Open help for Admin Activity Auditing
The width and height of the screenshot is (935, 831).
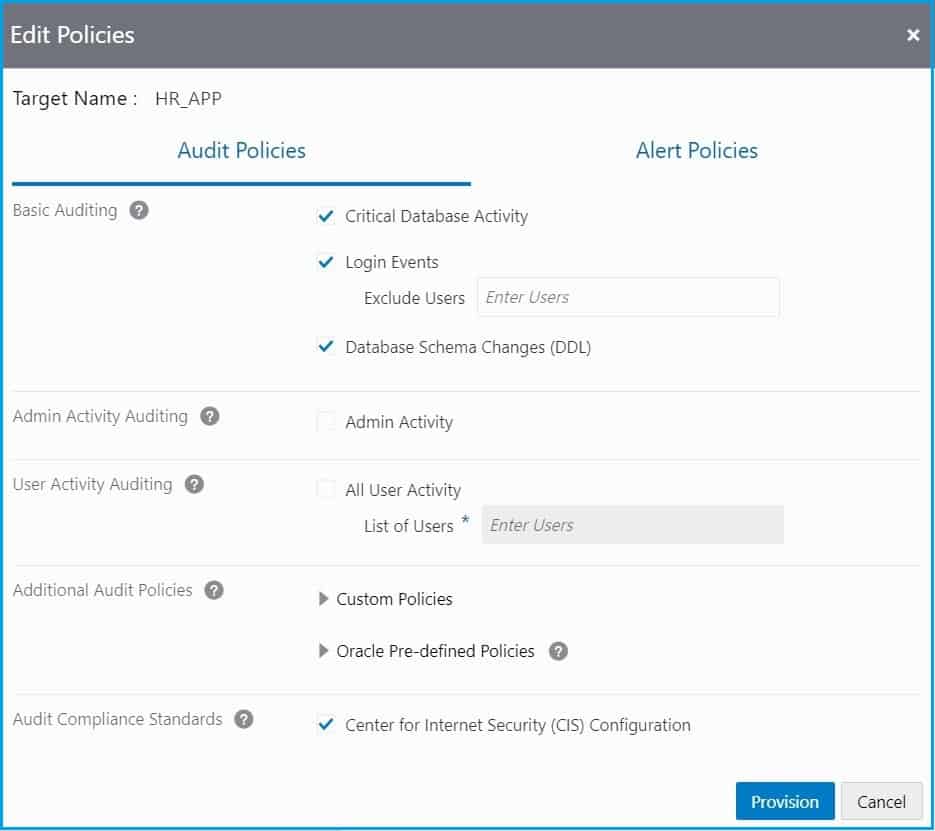click(209, 416)
